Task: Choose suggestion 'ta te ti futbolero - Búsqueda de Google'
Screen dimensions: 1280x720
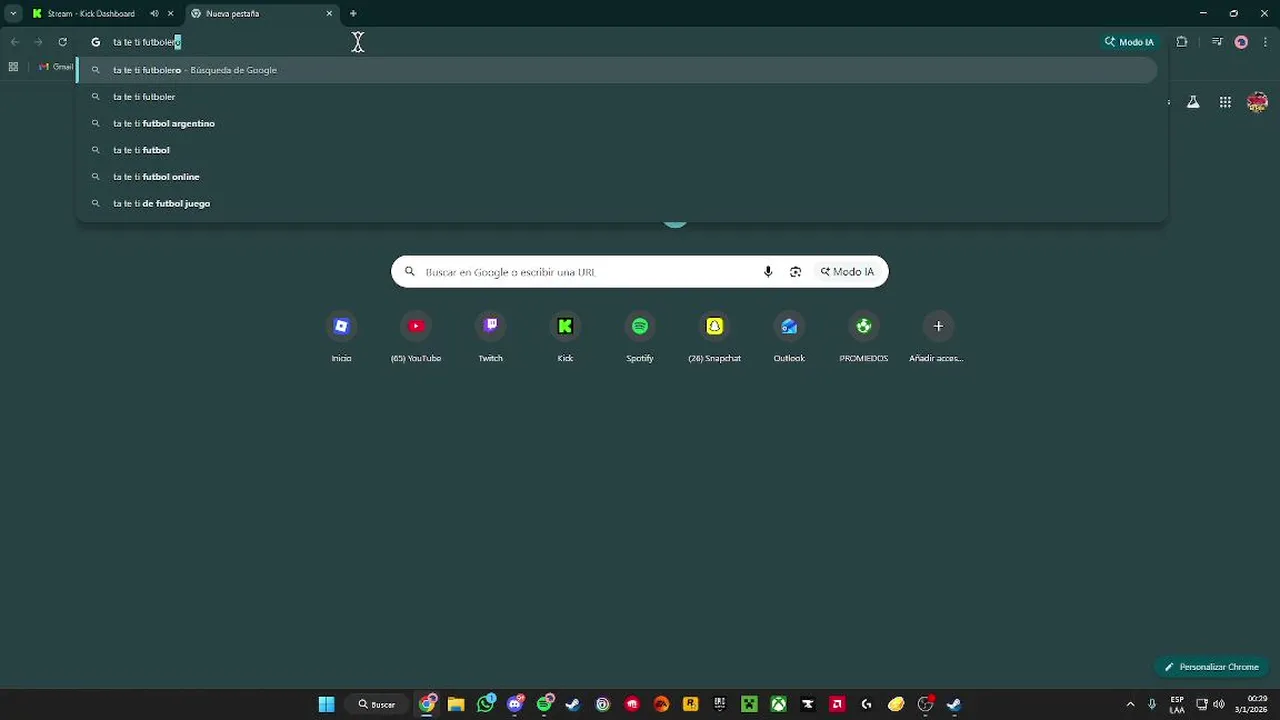Action: pyautogui.click(x=617, y=70)
